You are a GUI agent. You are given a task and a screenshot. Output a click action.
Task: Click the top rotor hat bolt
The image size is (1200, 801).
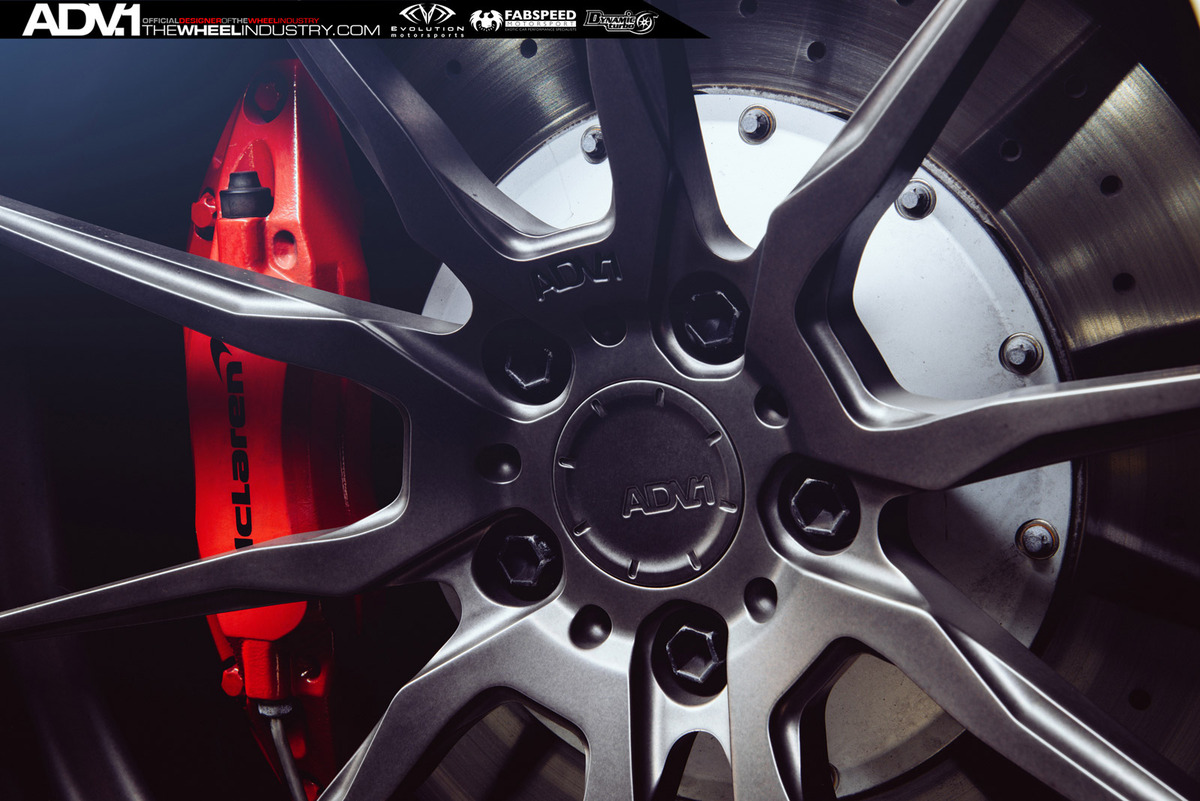click(x=756, y=123)
